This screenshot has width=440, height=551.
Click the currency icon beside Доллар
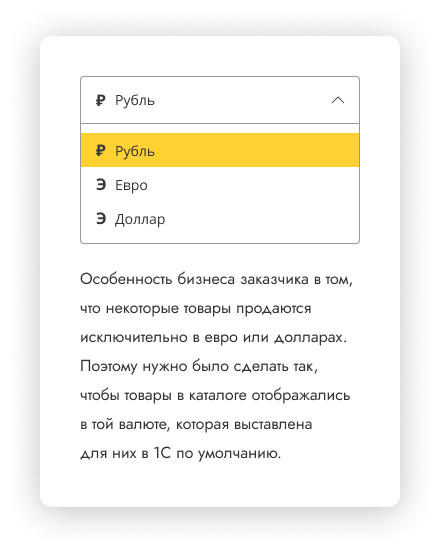pos(101,219)
